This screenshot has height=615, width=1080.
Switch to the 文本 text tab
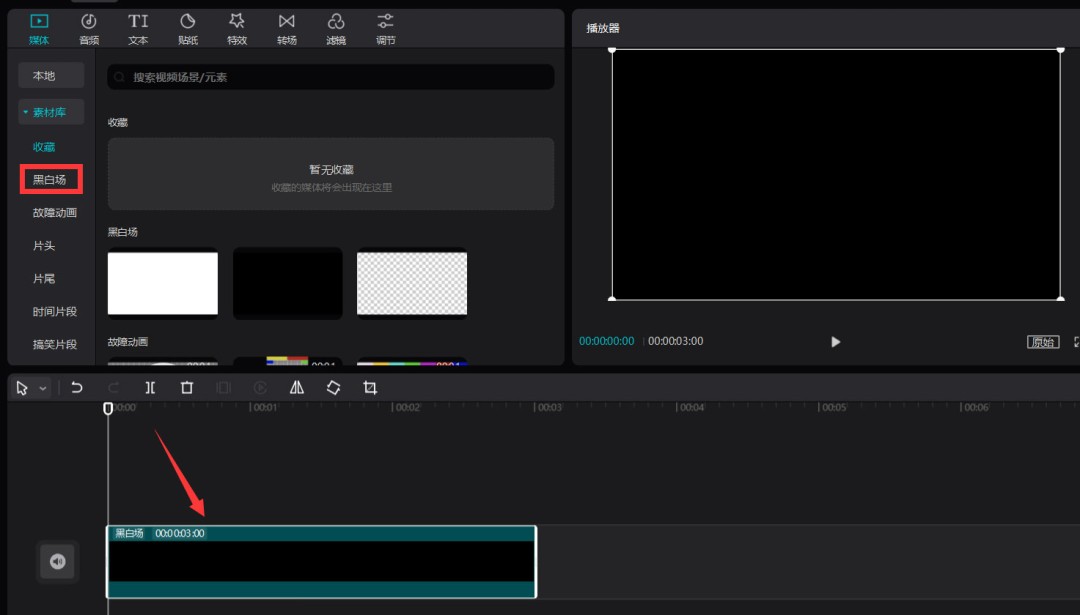click(x=138, y=28)
